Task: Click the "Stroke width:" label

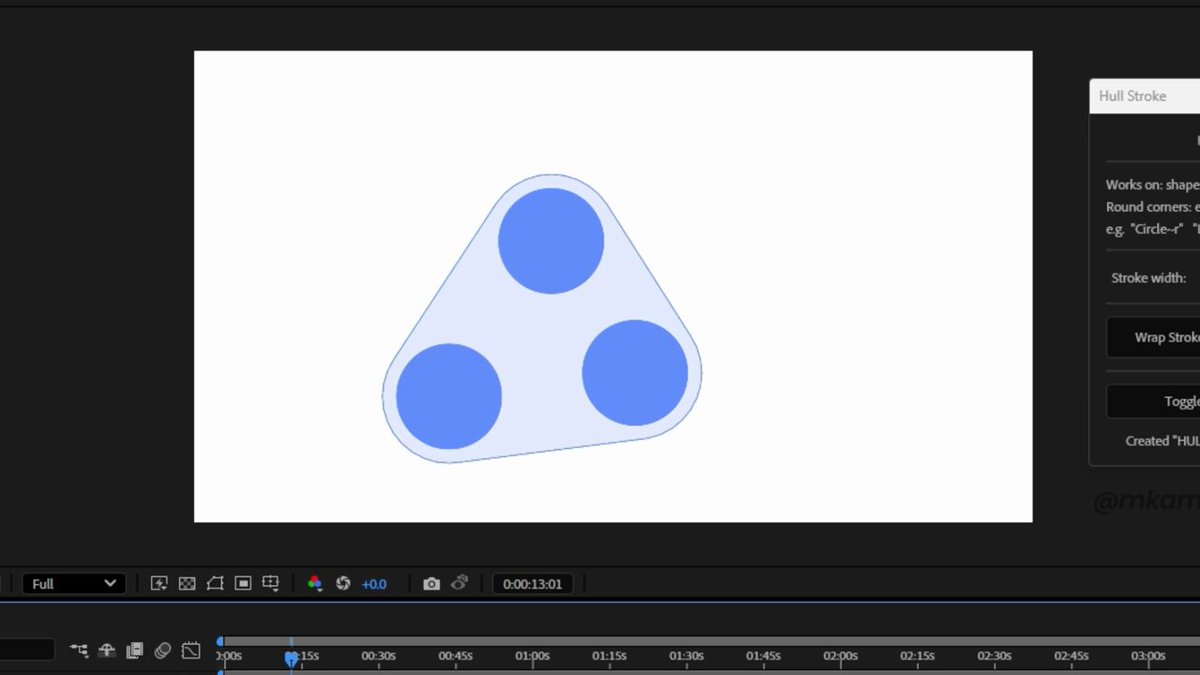Action: tap(1148, 278)
